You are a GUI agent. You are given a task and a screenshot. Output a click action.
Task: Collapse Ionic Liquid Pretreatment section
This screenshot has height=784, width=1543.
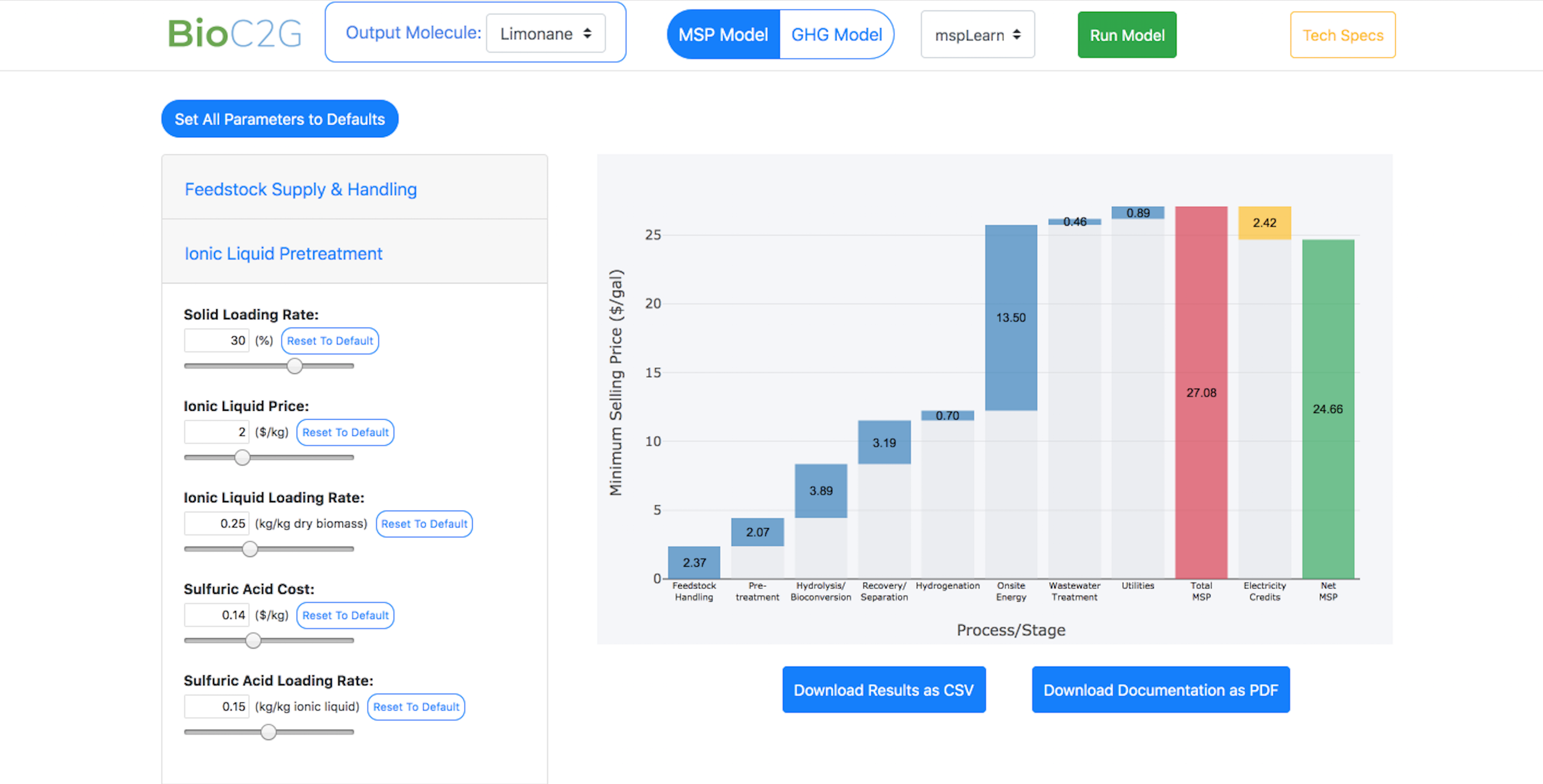(283, 254)
